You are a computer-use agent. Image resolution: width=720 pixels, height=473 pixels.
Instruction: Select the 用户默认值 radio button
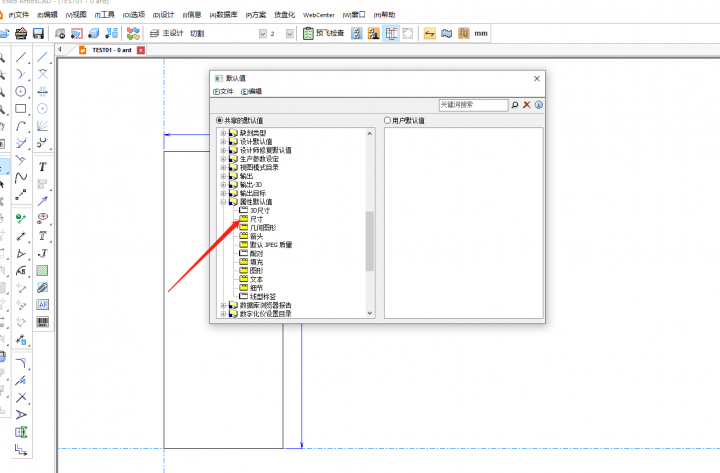[x=389, y=120]
